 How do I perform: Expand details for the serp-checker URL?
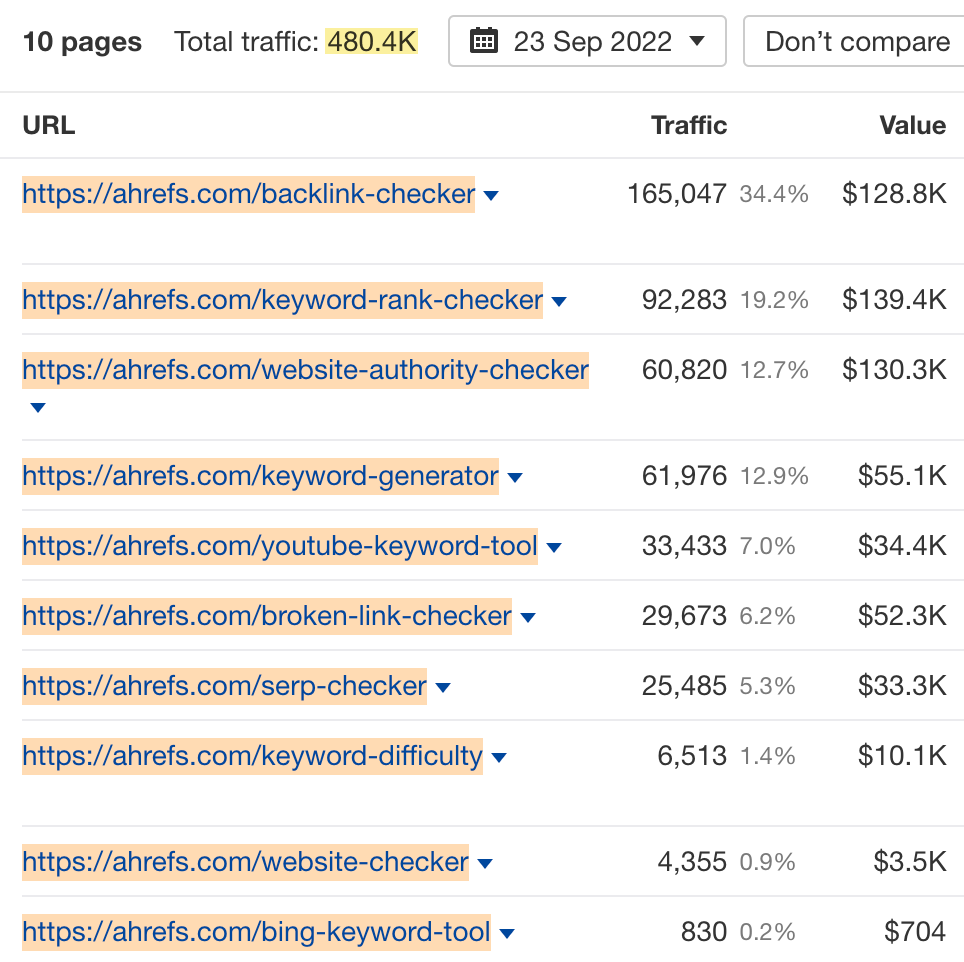click(x=442, y=687)
